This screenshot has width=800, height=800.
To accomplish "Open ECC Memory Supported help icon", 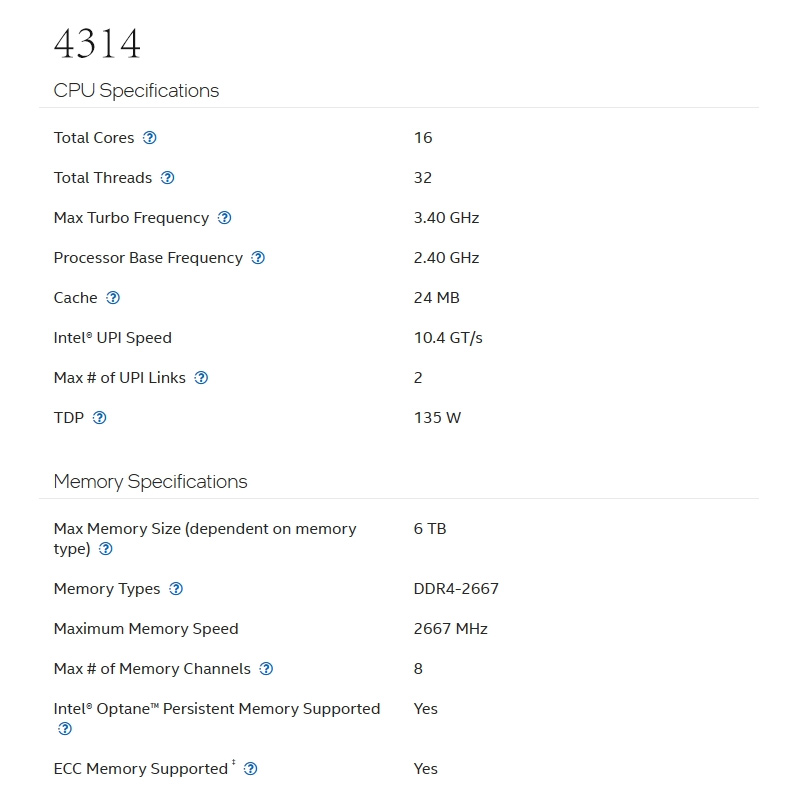I will [251, 769].
